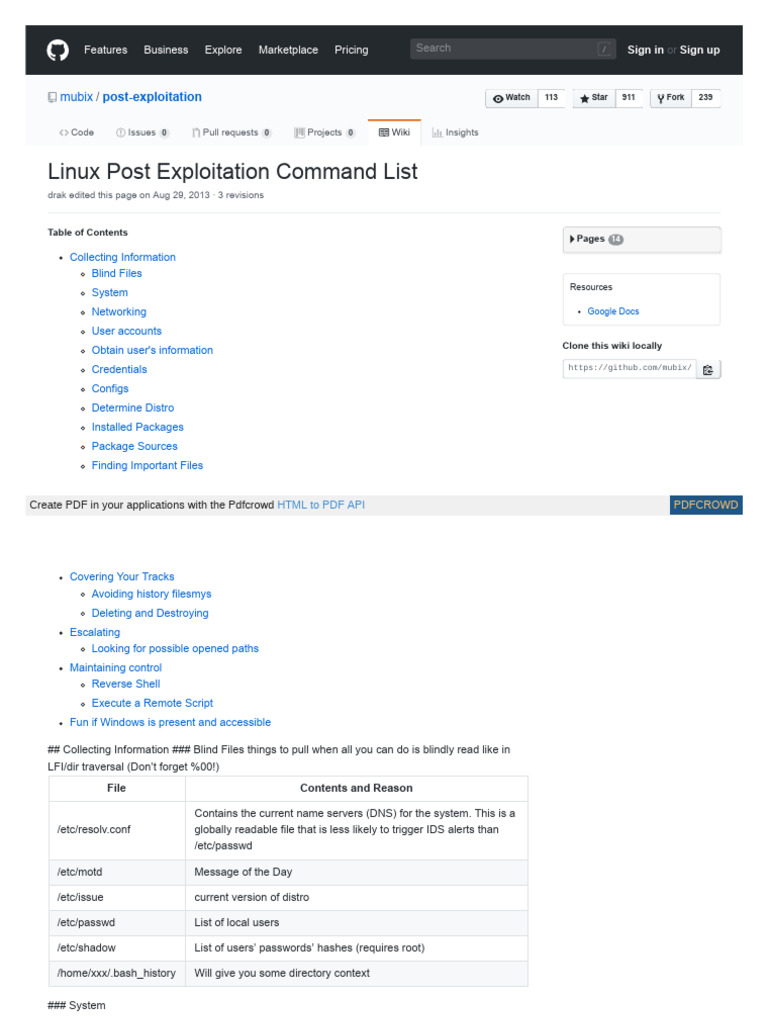This screenshot has width=768, height=1024.
Task: Expand the Pages disclosure triangle
Action: point(572,239)
